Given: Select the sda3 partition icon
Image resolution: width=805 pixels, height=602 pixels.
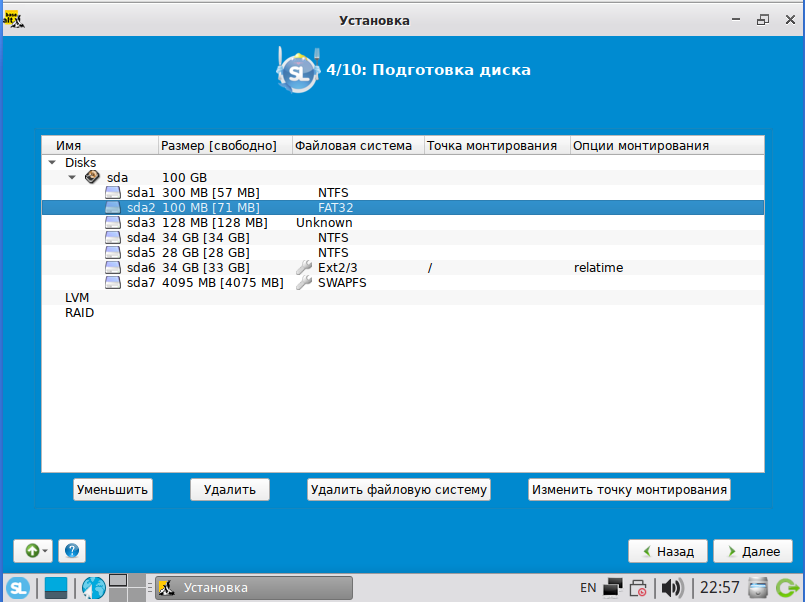Looking at the screenshot, I should tap(113, 223).
